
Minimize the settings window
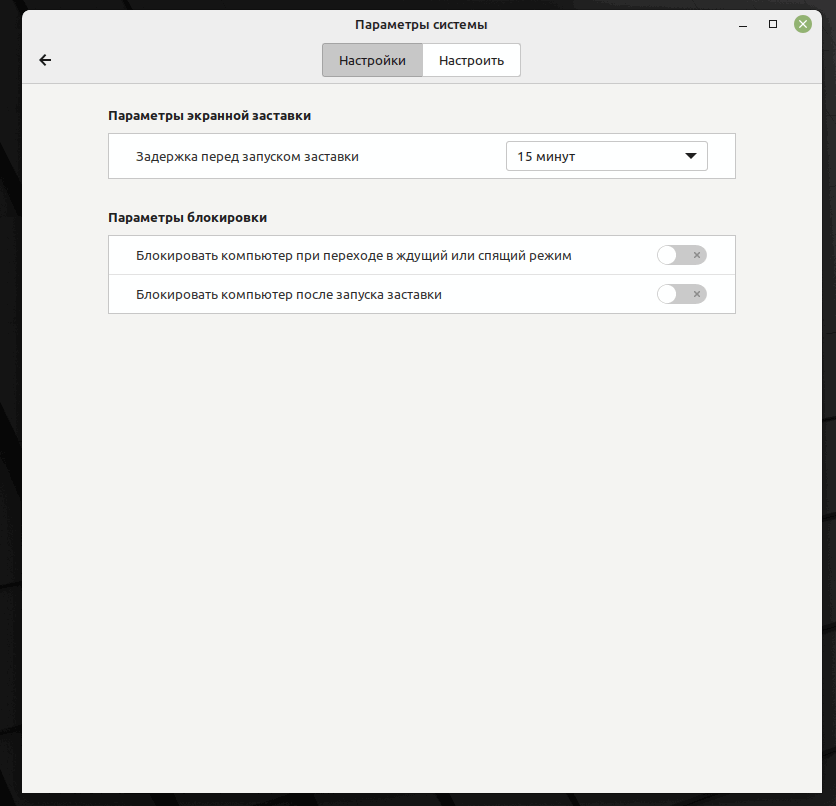pos(744,24)
